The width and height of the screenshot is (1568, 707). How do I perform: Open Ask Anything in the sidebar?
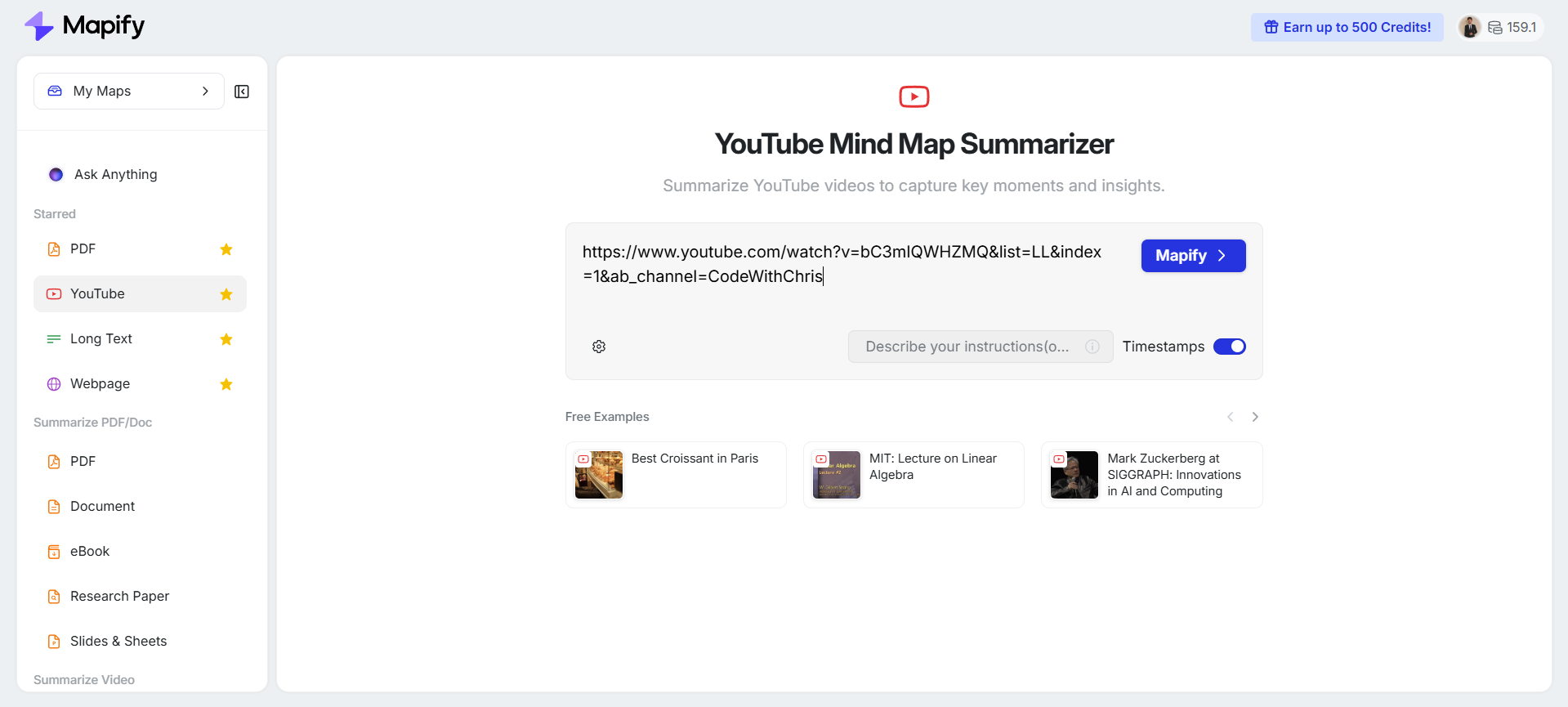click(140, 174)
